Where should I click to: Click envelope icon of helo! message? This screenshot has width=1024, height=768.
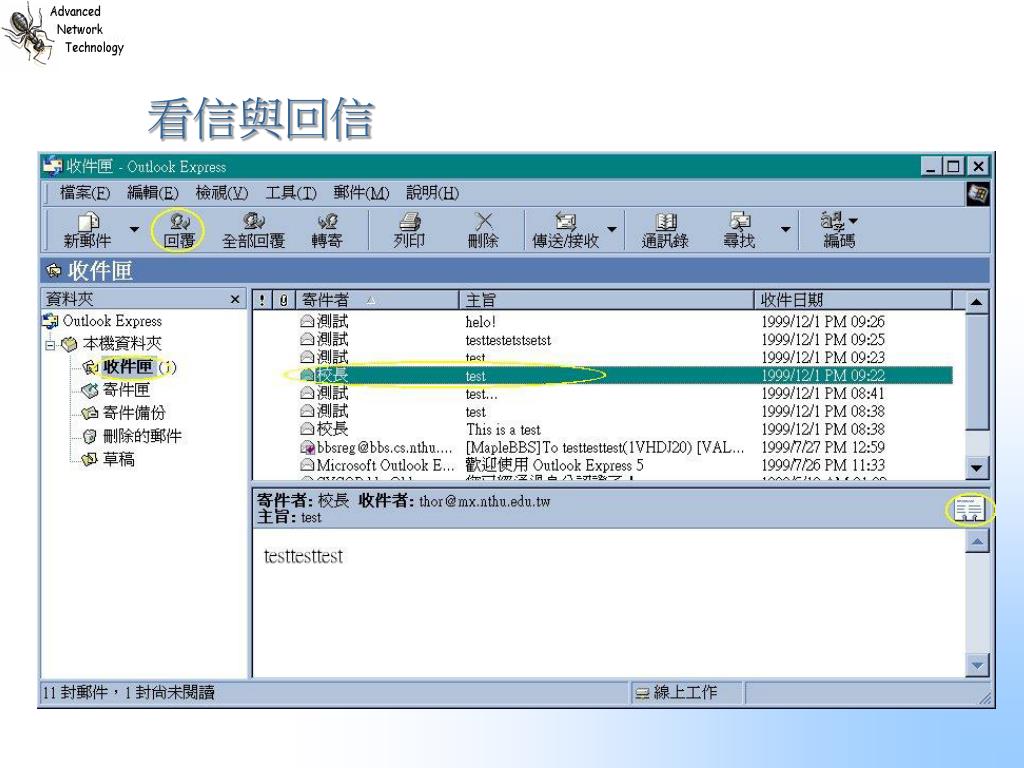(x=307, y=321)
